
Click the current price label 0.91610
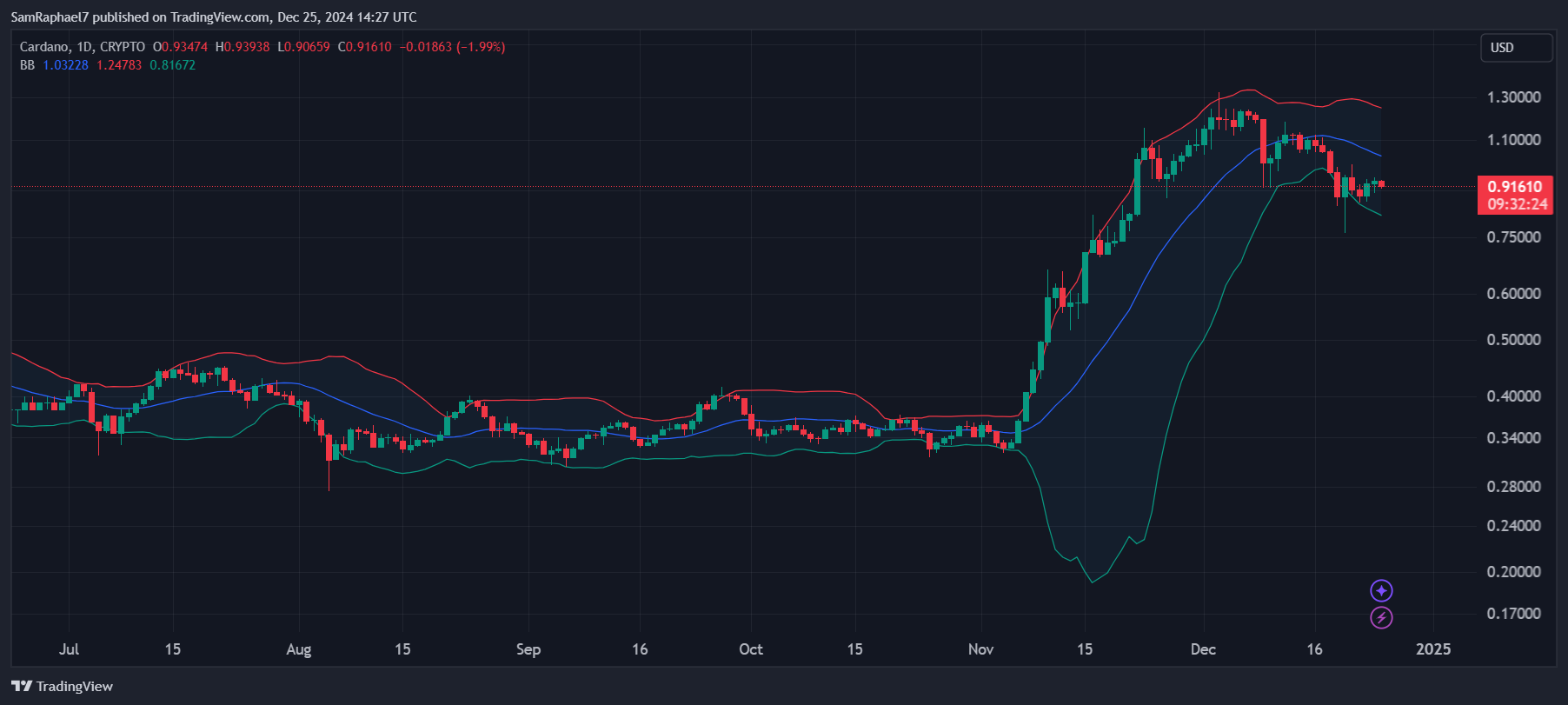1514,187
